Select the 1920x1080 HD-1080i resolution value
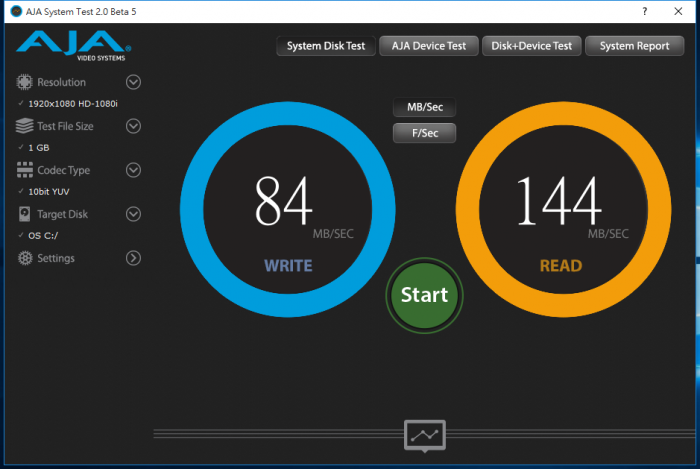This screenshot has width=700, height=469. [73, 104]
